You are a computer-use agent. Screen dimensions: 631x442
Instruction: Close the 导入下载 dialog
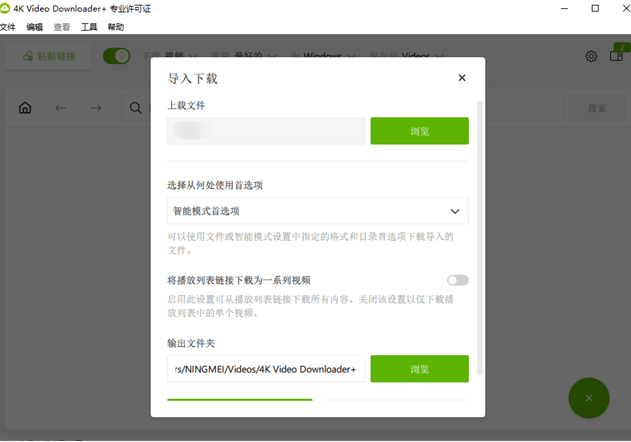(x=462, y=78)
